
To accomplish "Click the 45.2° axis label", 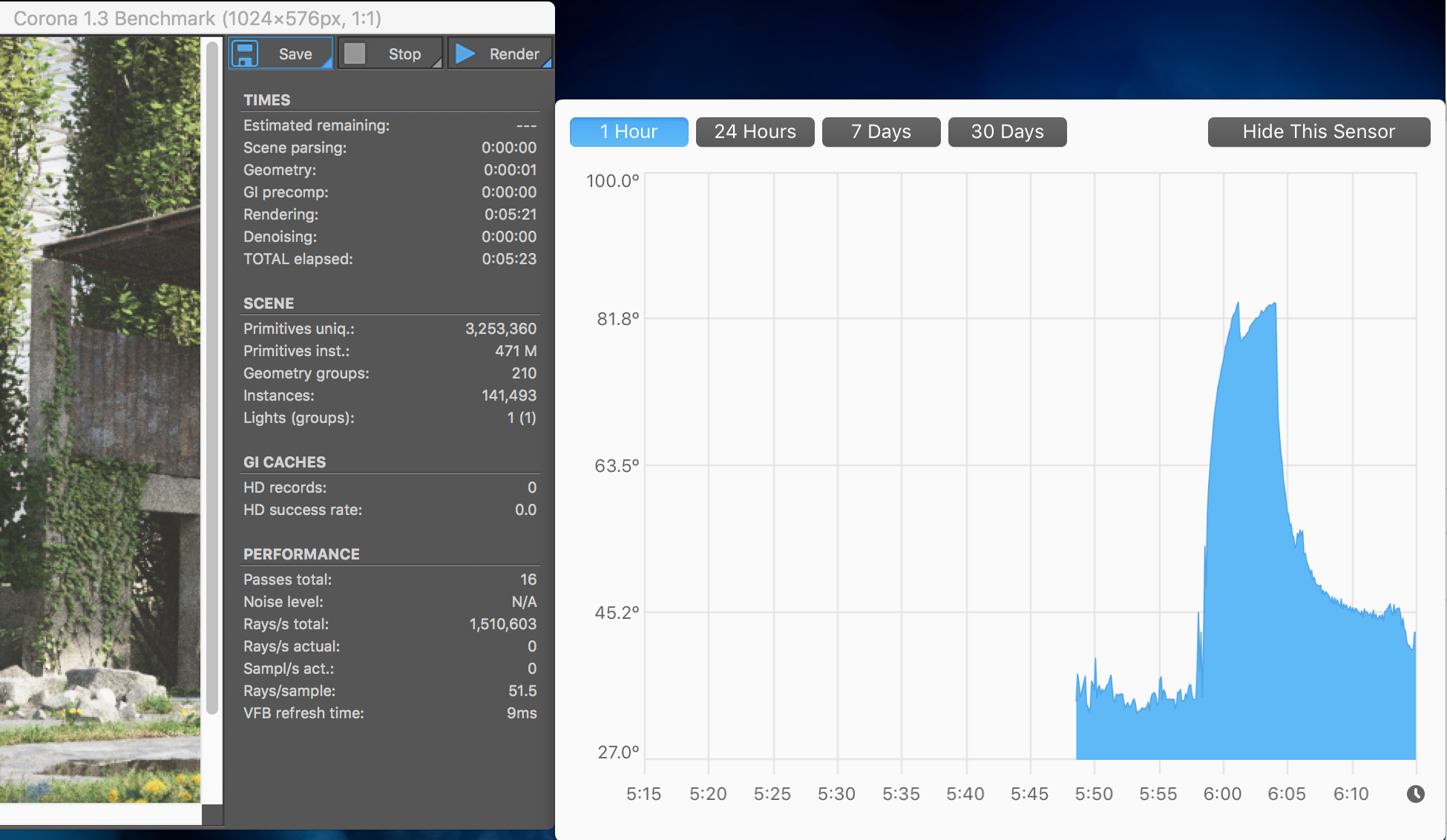I will pos(617,613).
